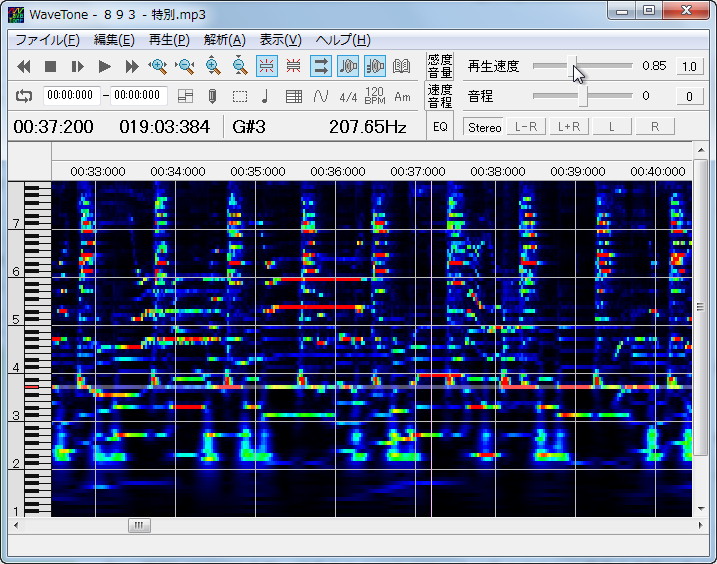Toggle MIDI note playback speaker icon
The height and width of the screenshot is (564, 717).
pyautogui.click(x=375, y=66)
